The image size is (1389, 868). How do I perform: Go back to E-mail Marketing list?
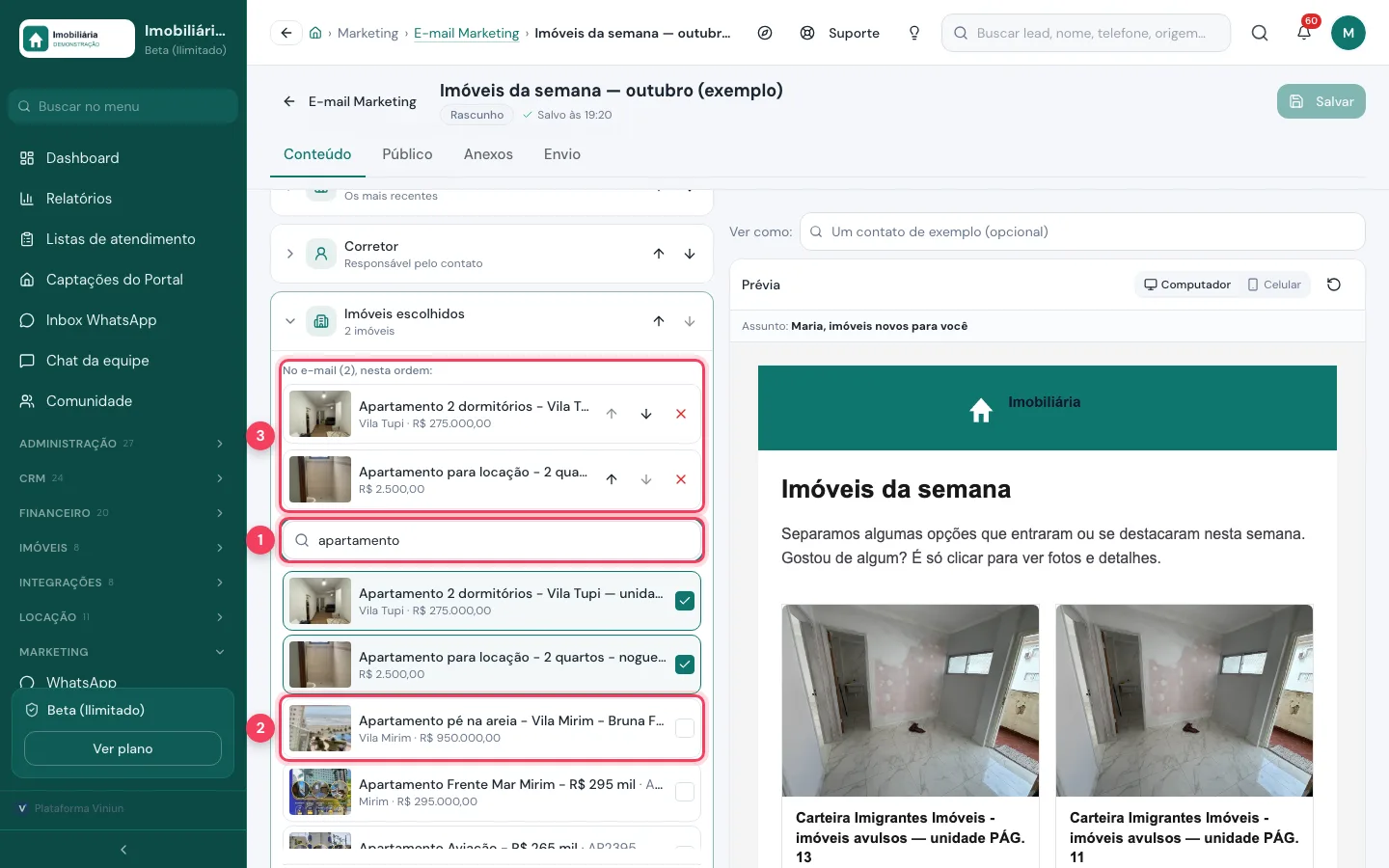349,101
